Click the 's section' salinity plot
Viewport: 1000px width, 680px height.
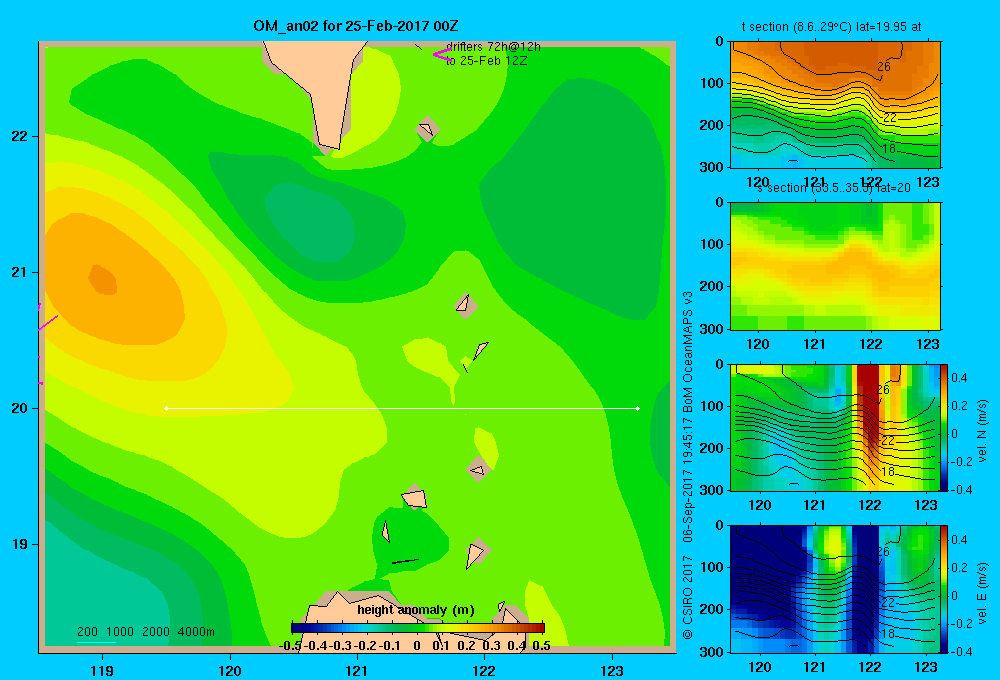pyautogui.click(x=835, y=266)
